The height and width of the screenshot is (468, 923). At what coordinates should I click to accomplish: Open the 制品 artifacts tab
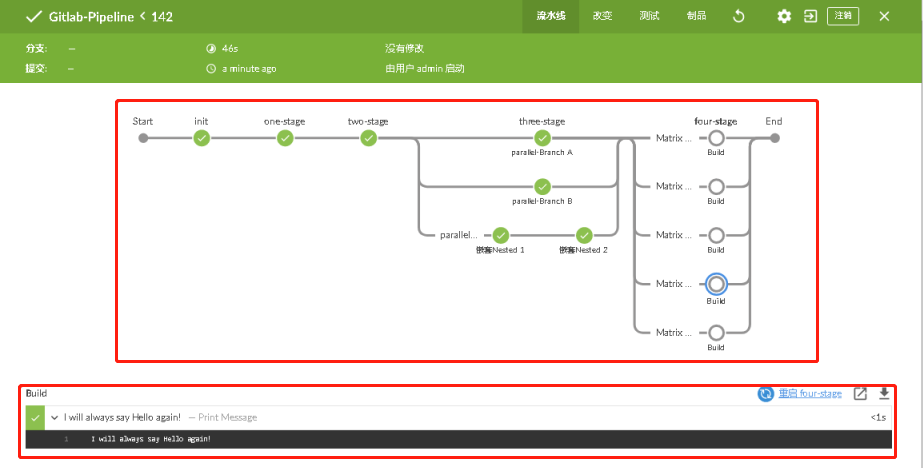point(696,16)
